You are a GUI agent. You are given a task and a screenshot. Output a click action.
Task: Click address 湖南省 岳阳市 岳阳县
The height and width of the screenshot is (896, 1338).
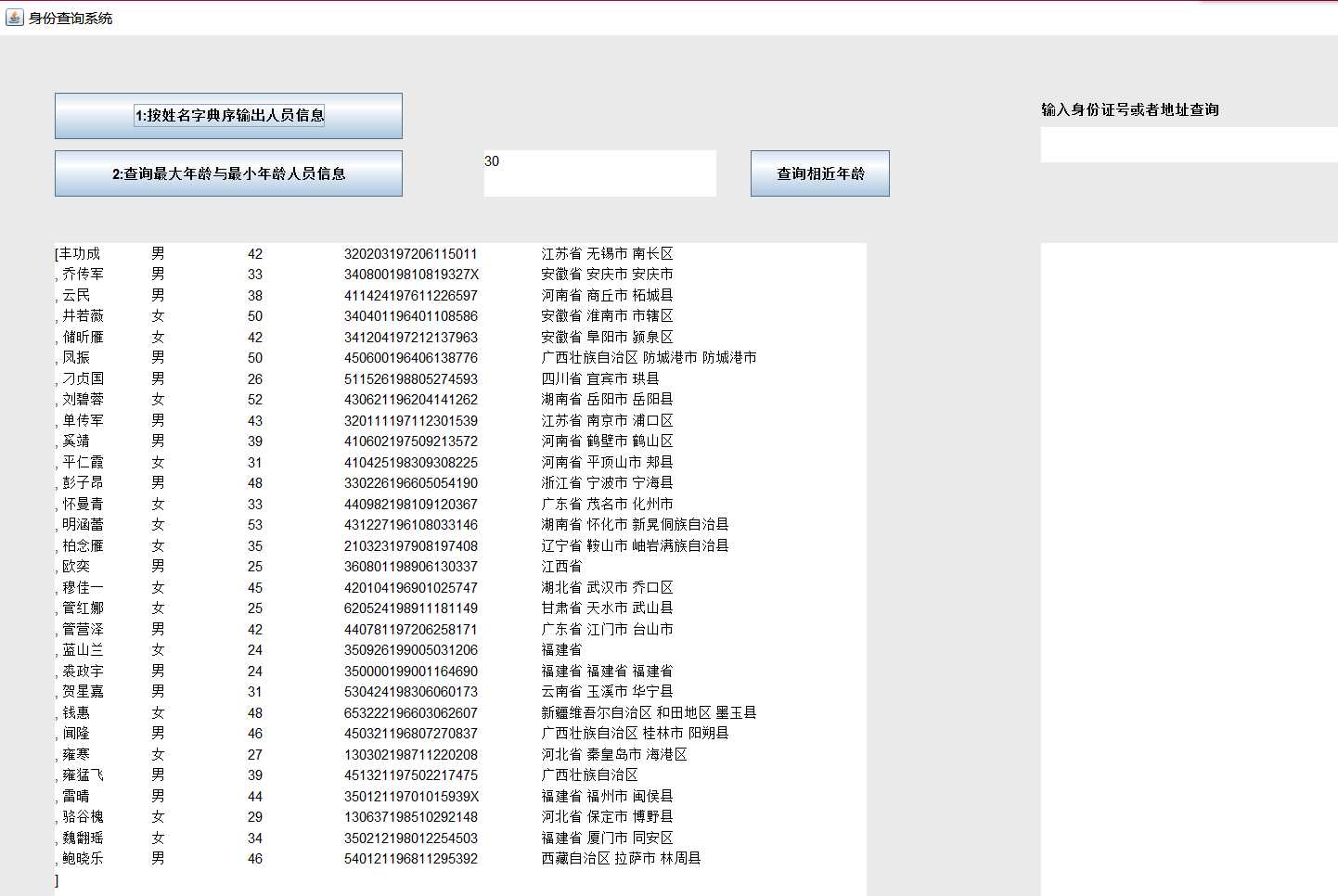(607, 400)
